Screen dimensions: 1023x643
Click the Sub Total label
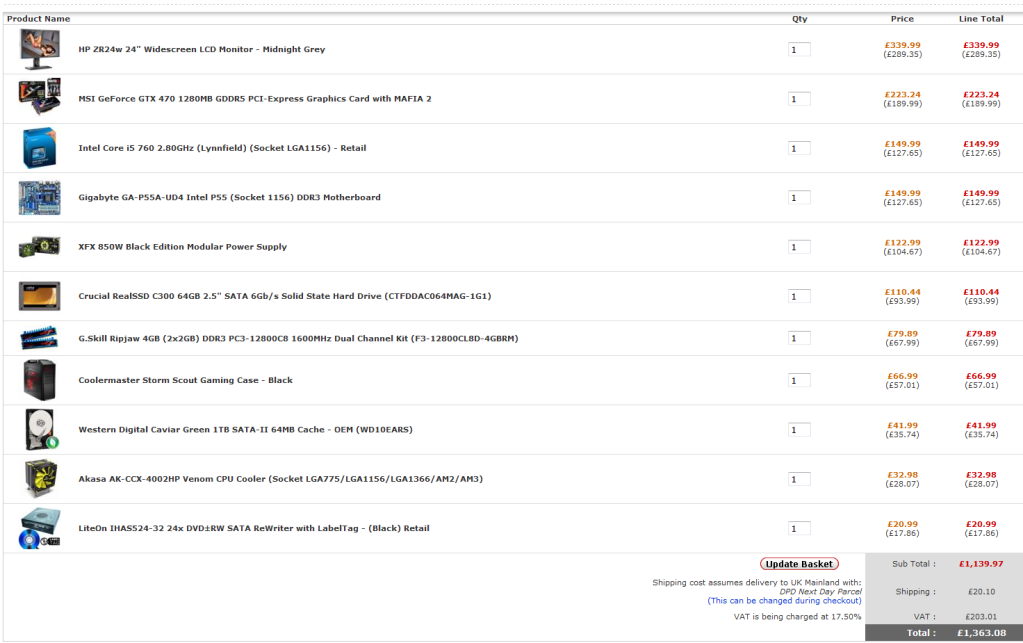(914, 564)
